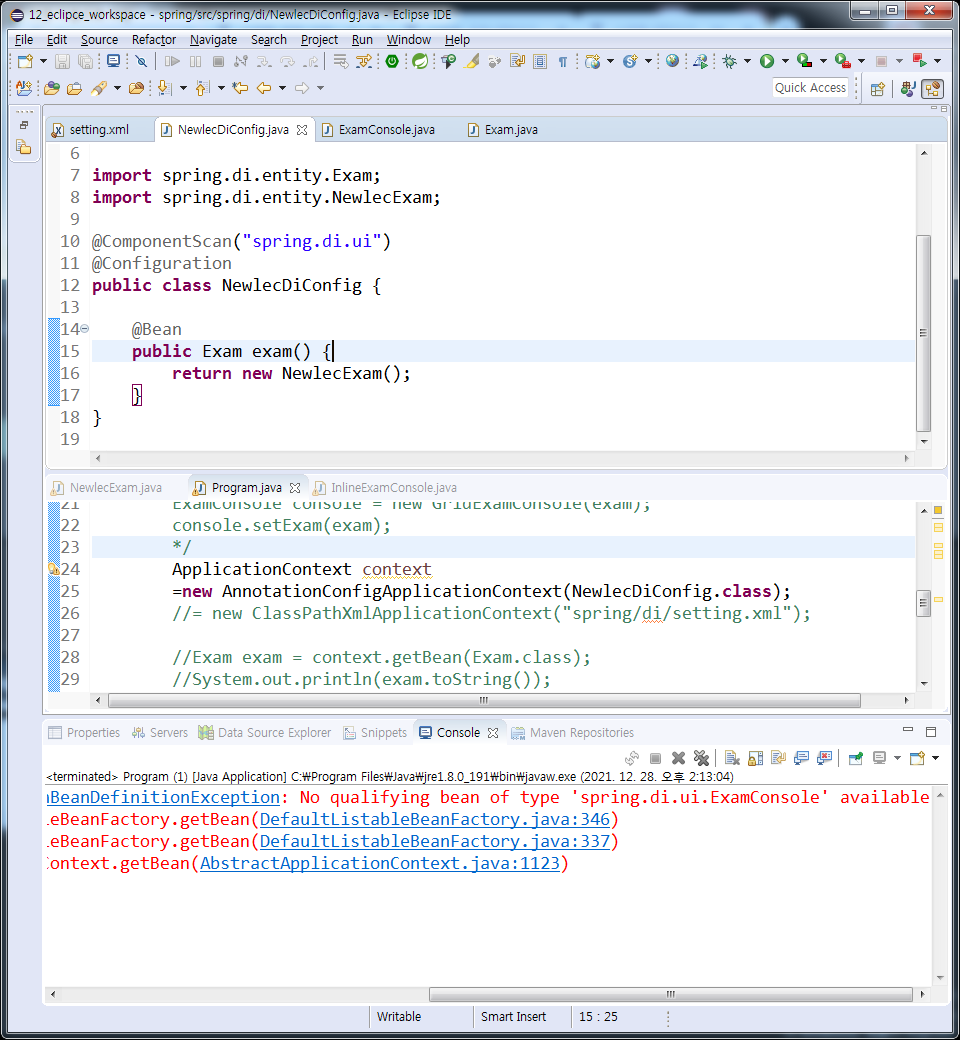Open the DefaultListableBeanFactory.java:337 link
960x1040 pixels.
pyautogui.click(x=435, y=842)
